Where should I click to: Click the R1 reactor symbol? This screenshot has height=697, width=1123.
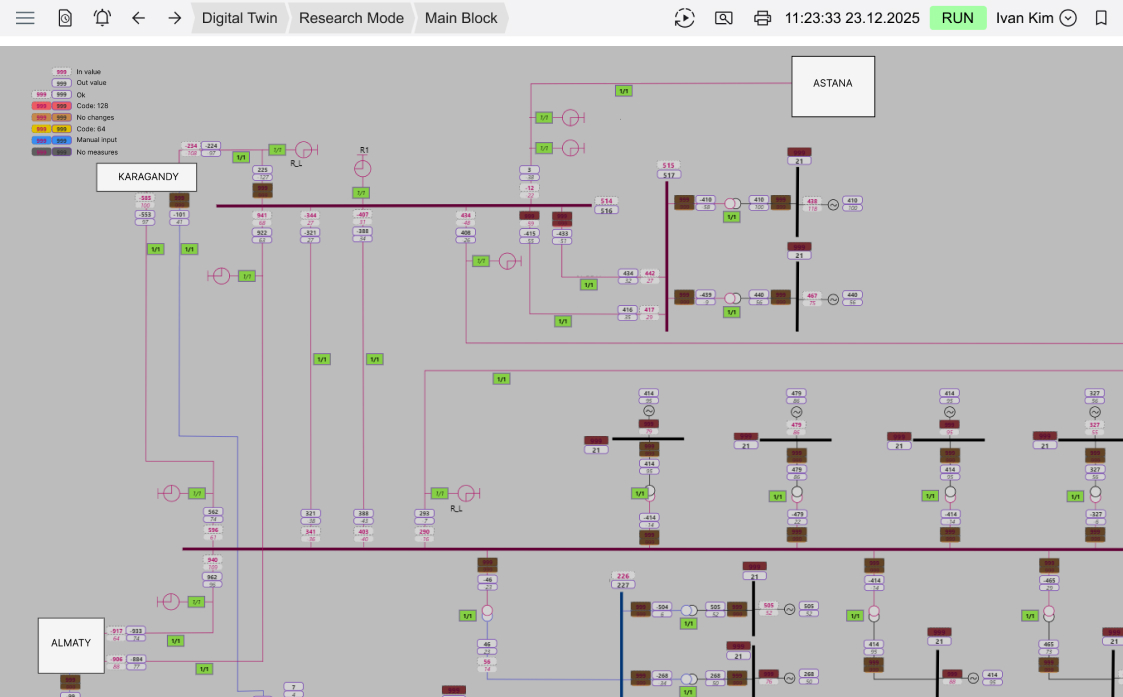tap(363, 168)
